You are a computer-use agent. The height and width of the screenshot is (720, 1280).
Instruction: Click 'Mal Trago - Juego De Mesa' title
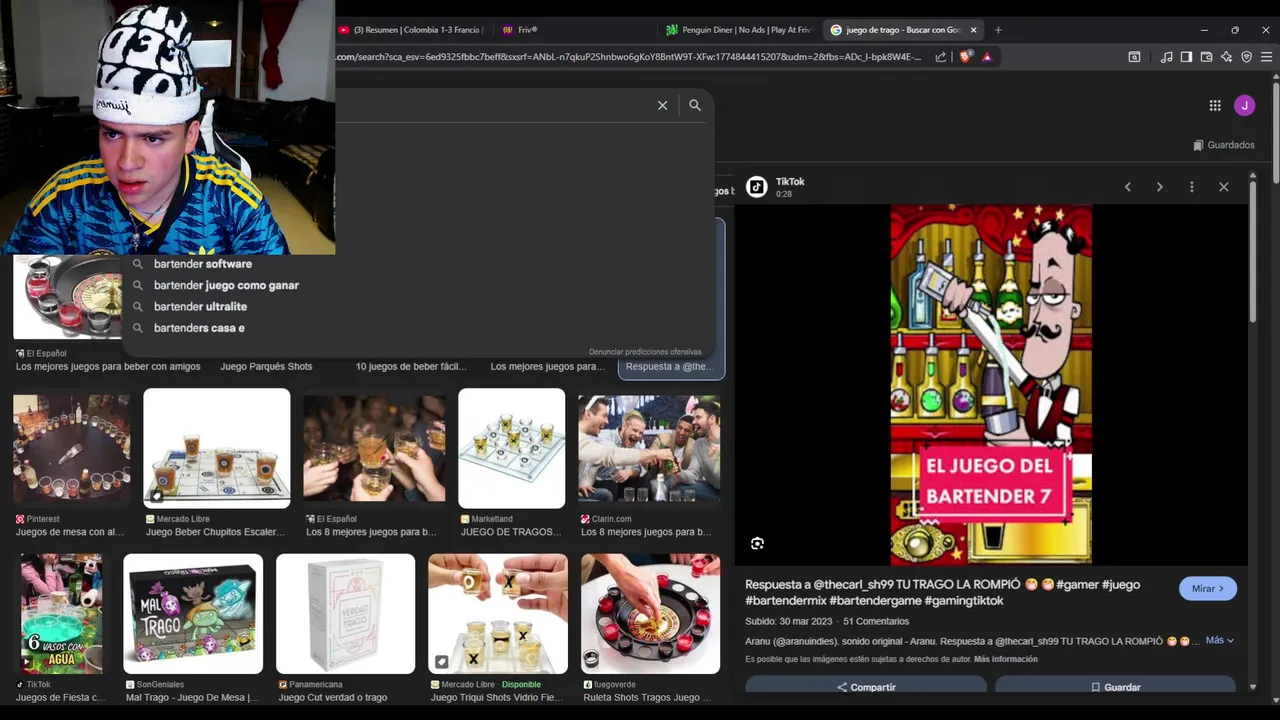click(189, 698)
